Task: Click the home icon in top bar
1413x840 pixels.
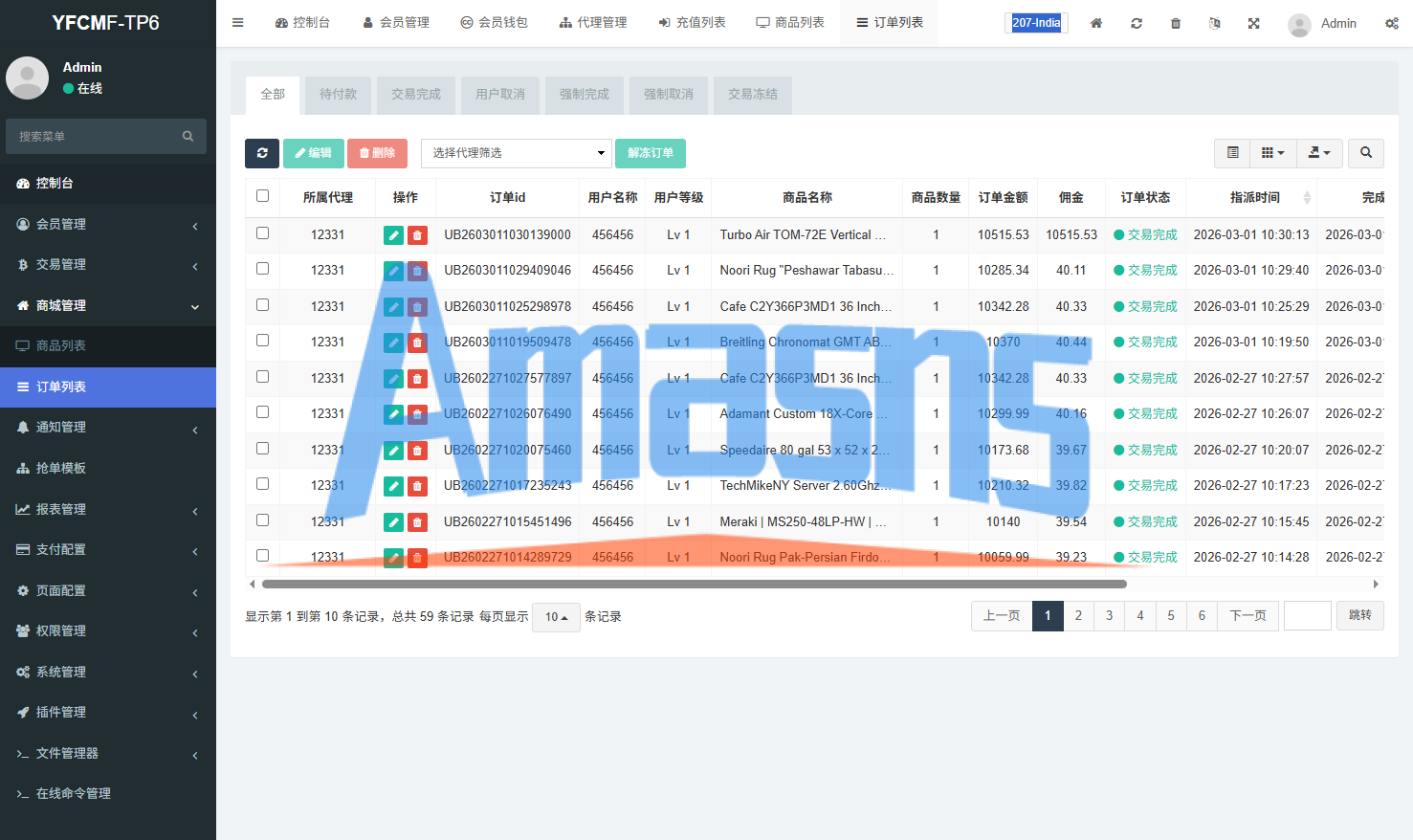Action: 1096,23
